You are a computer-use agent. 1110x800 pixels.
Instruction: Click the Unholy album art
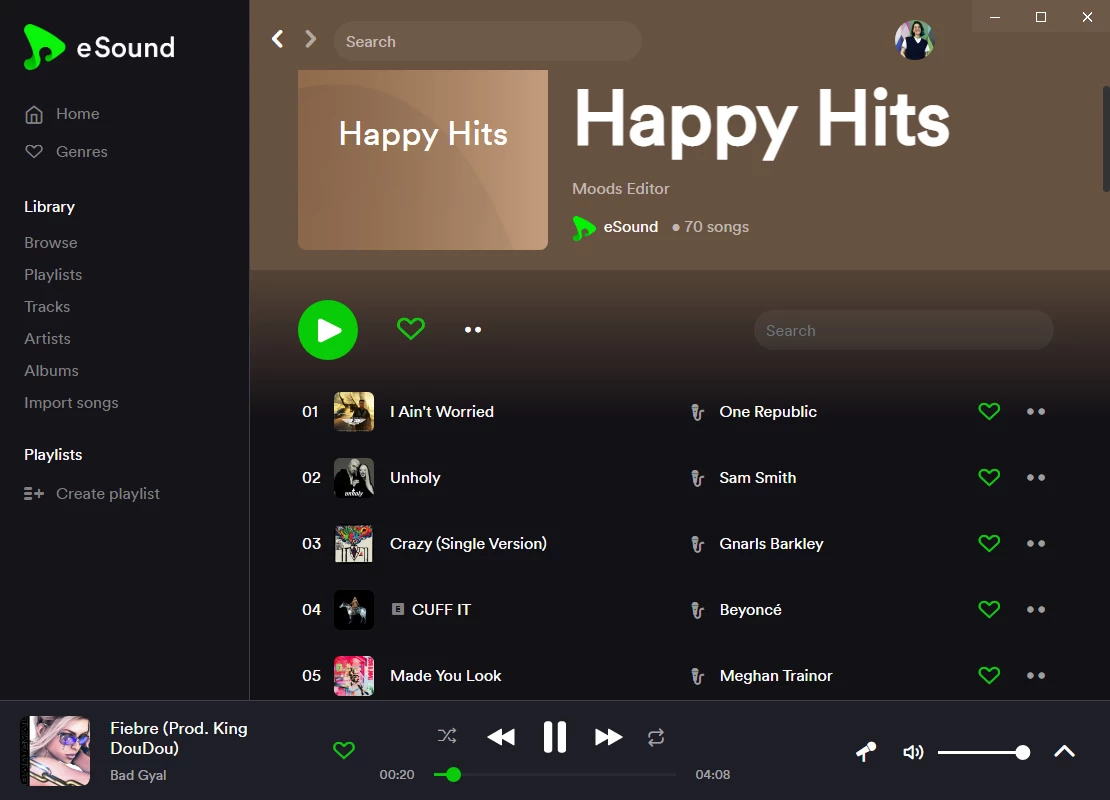(x=354, y=477)
